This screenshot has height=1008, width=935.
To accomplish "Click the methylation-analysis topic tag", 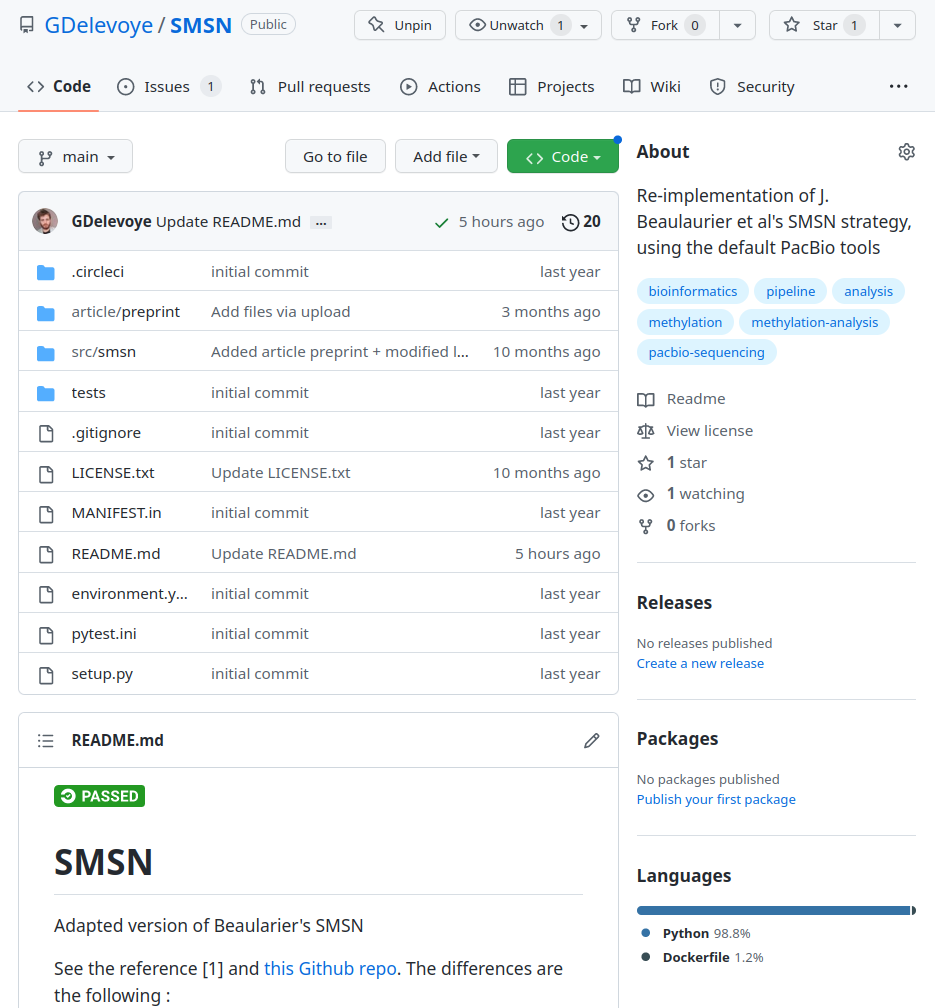I will pyautogui.click(x=814, y=322).
